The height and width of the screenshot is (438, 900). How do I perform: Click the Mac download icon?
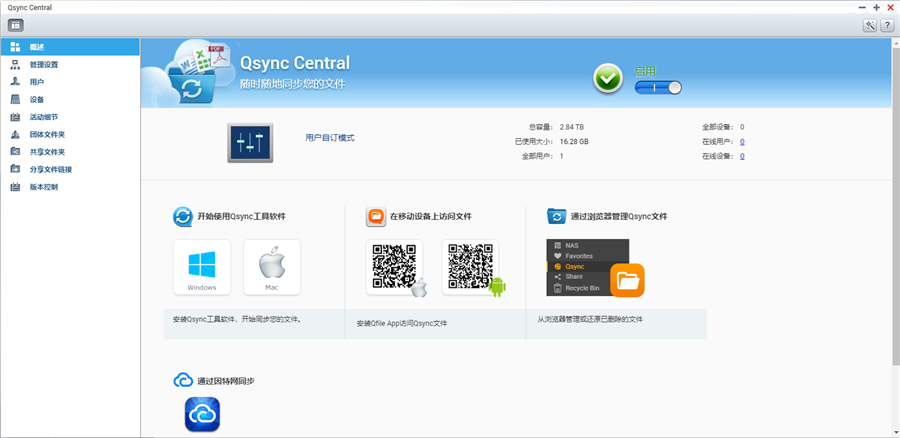click(x=271, y=267)
